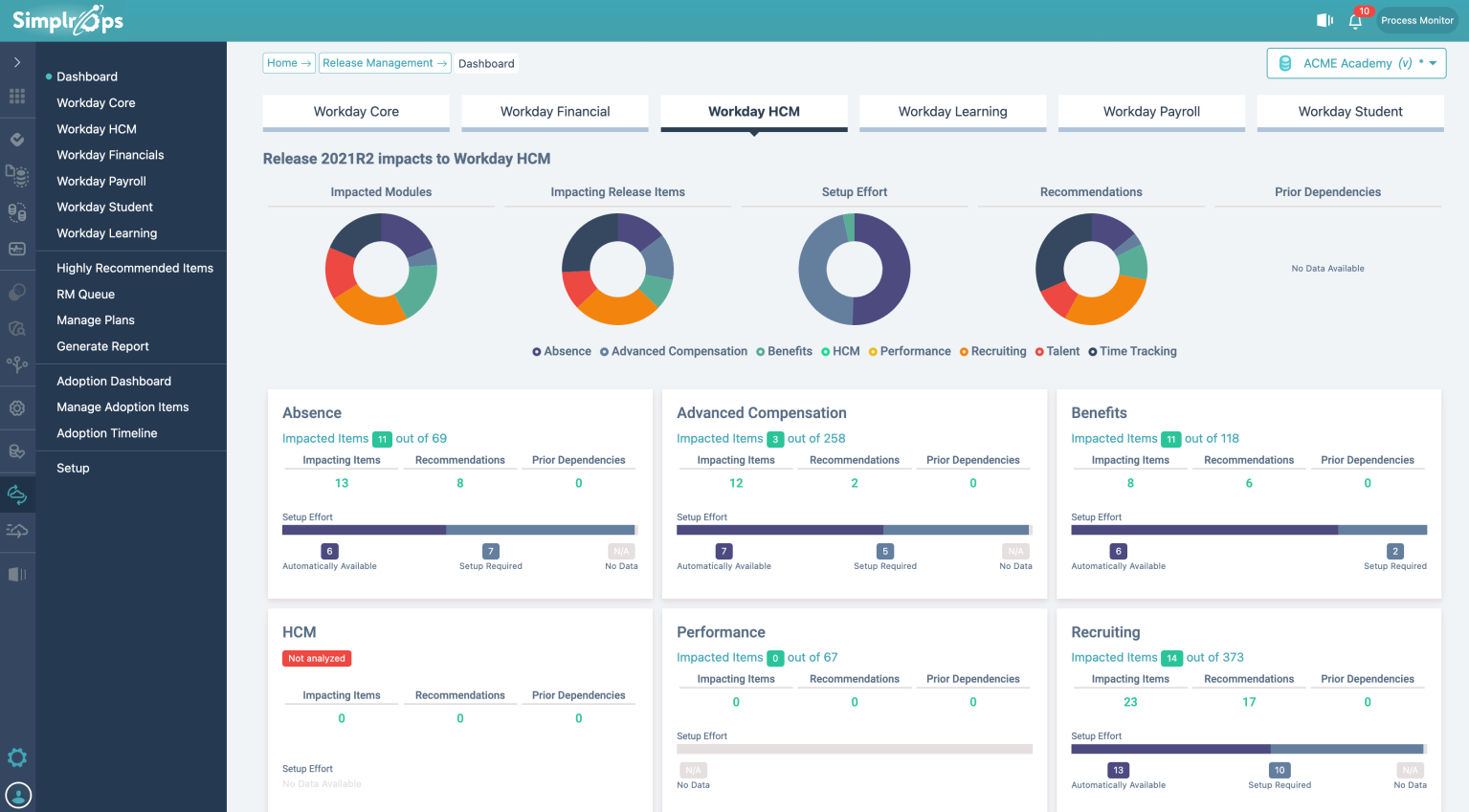Screen dimensions: 1469x812
Task: Open the apps grid icon in the left rail
Action: pos(17,97)
